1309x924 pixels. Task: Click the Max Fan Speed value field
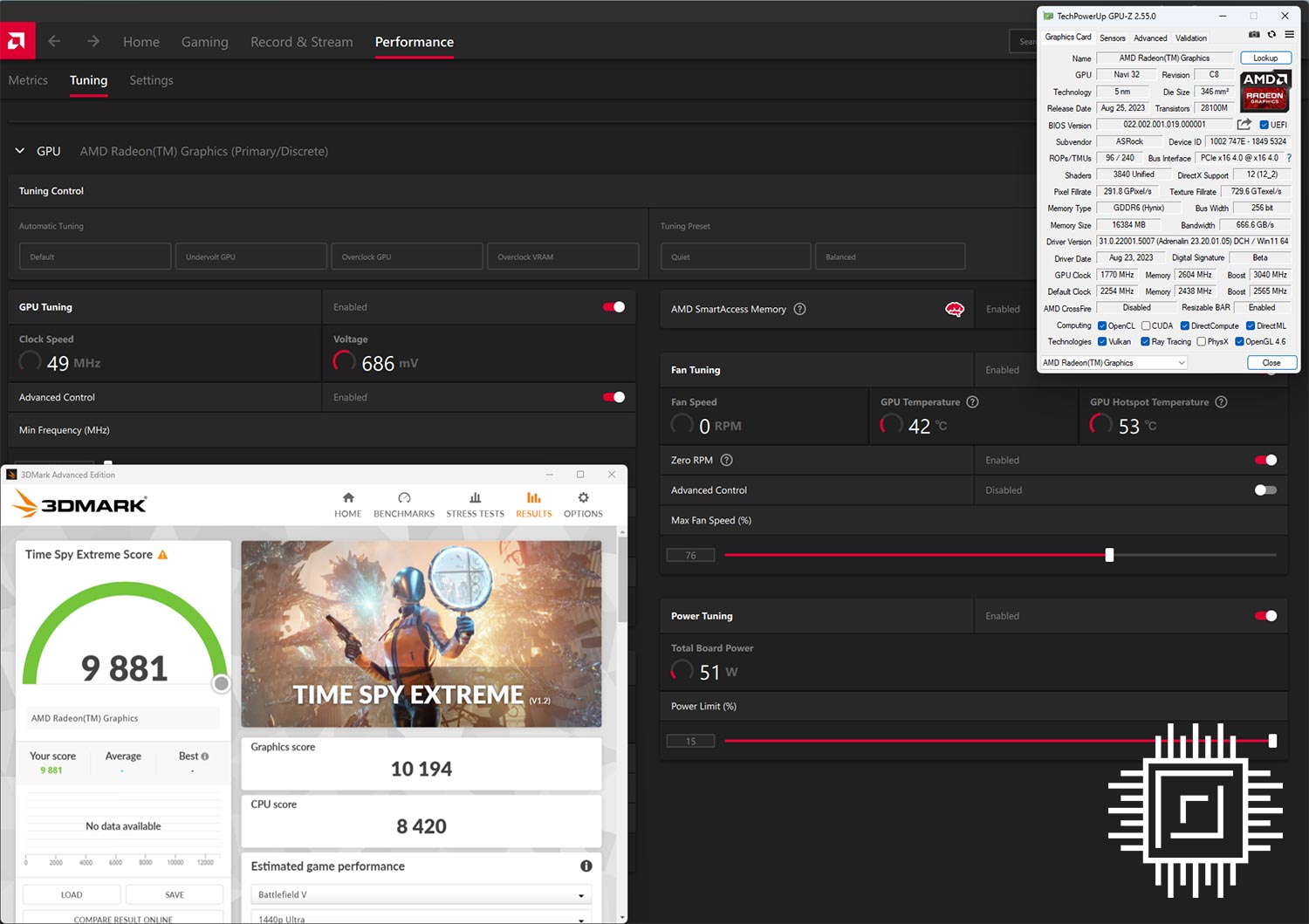pos(690,555)
